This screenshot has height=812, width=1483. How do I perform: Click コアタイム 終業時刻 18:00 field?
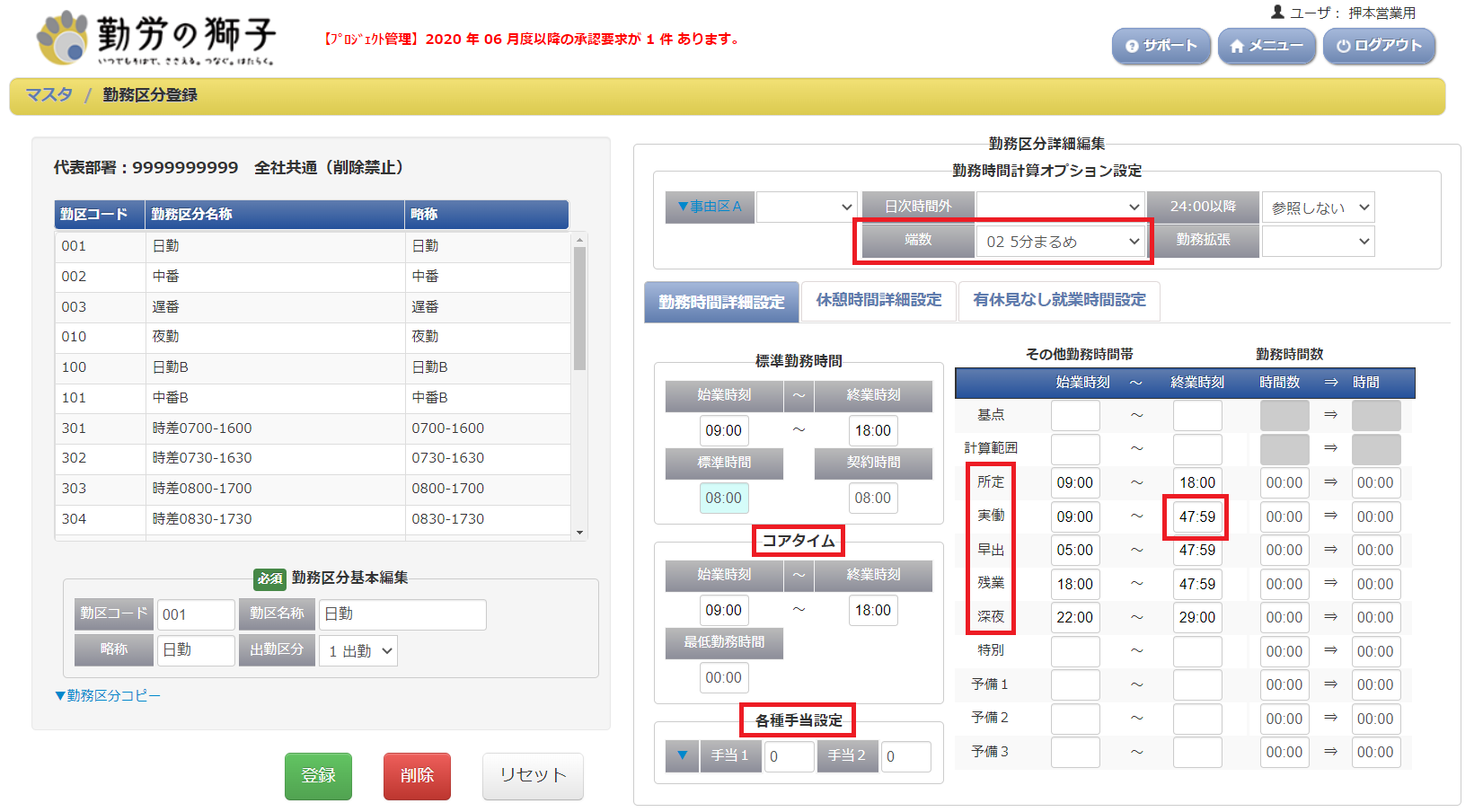click(873, 611)
